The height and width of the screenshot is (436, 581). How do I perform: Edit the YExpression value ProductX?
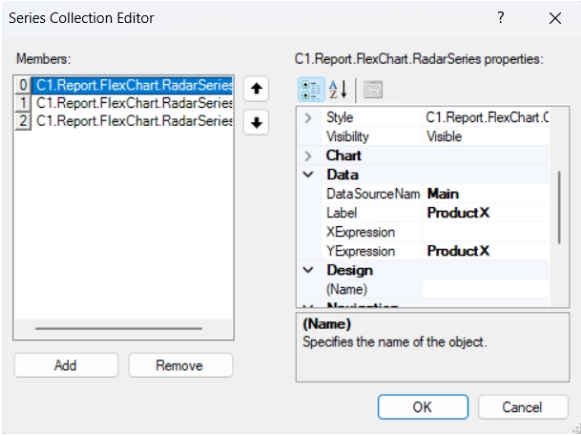tap(486, 251)
